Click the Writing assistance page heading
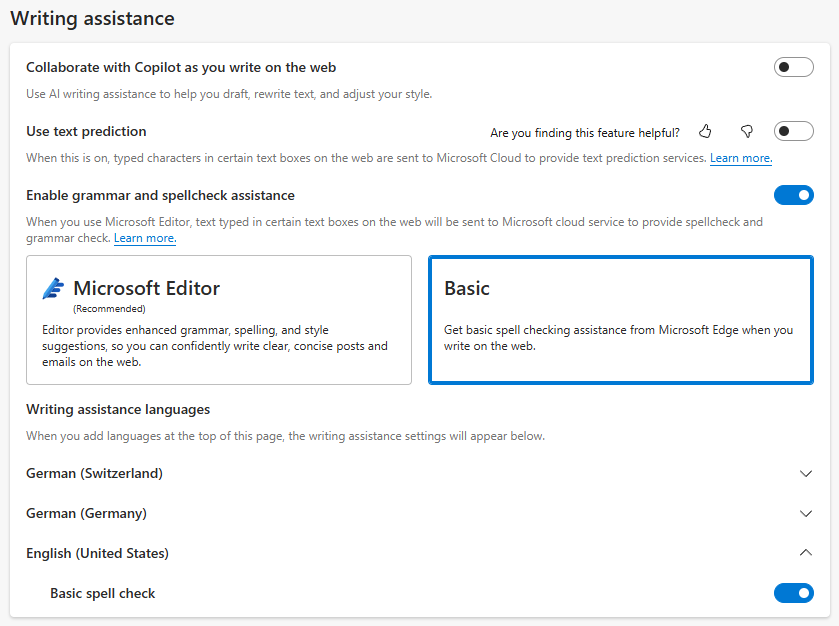 click(x=92, y=18)
